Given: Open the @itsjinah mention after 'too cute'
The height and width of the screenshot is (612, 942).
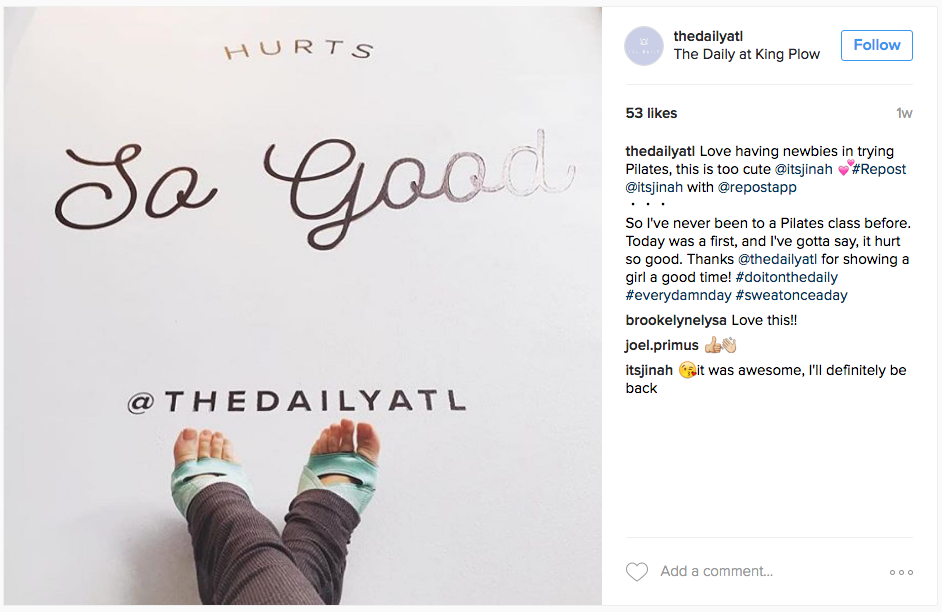Looking at the screenshot, I should pyautogui.click(x=804, y=169).
